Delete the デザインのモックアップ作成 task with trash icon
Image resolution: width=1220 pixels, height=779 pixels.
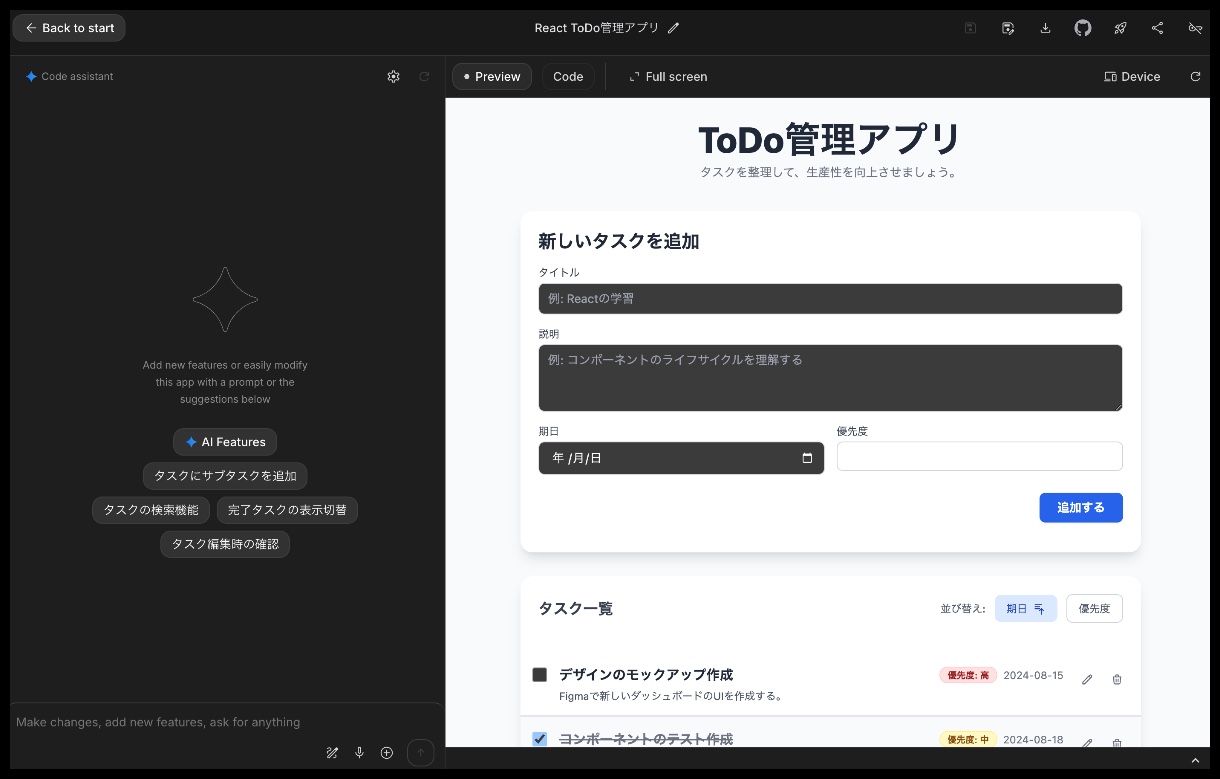1117,679
